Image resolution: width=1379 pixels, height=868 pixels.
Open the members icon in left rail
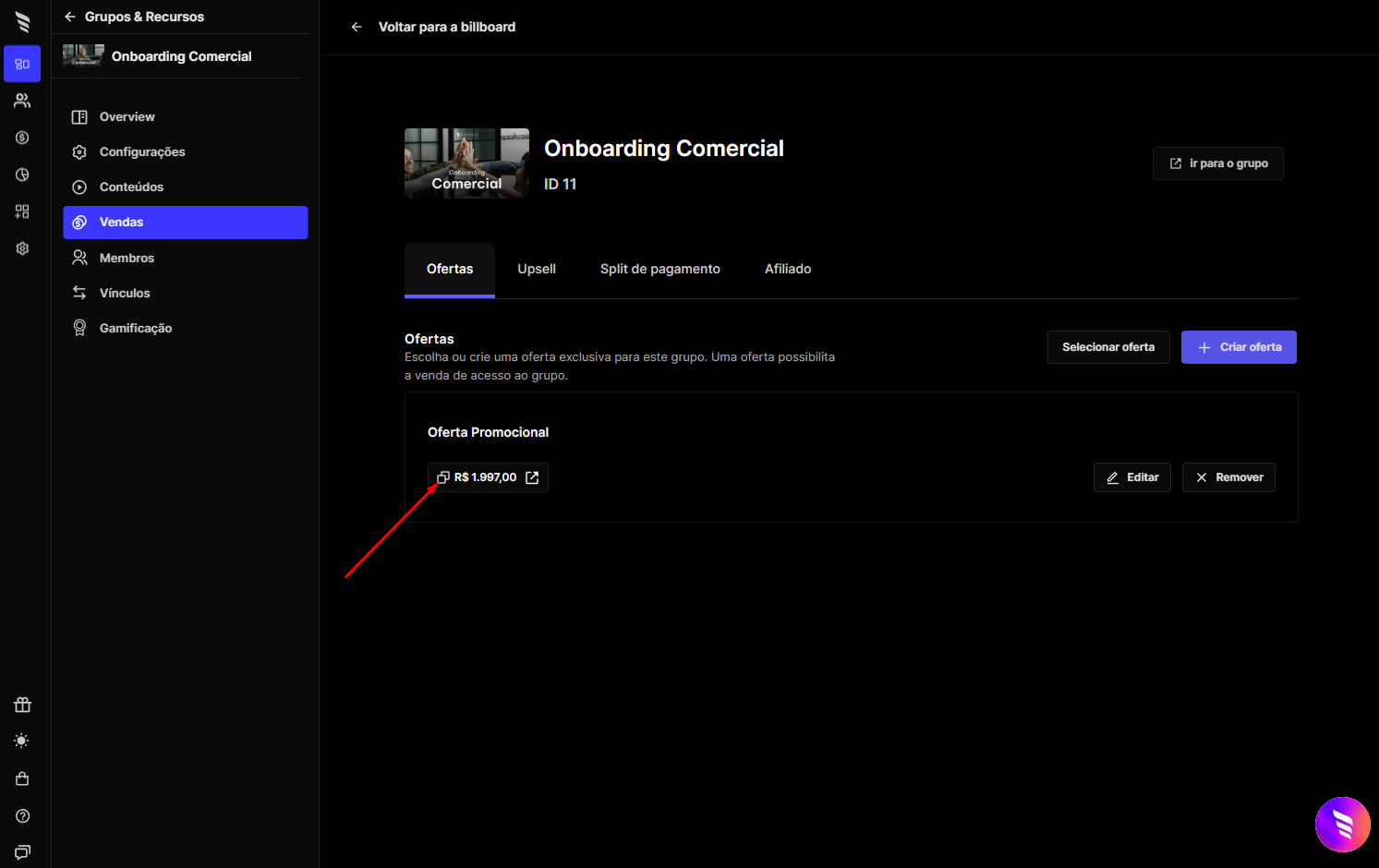(22, 101)
